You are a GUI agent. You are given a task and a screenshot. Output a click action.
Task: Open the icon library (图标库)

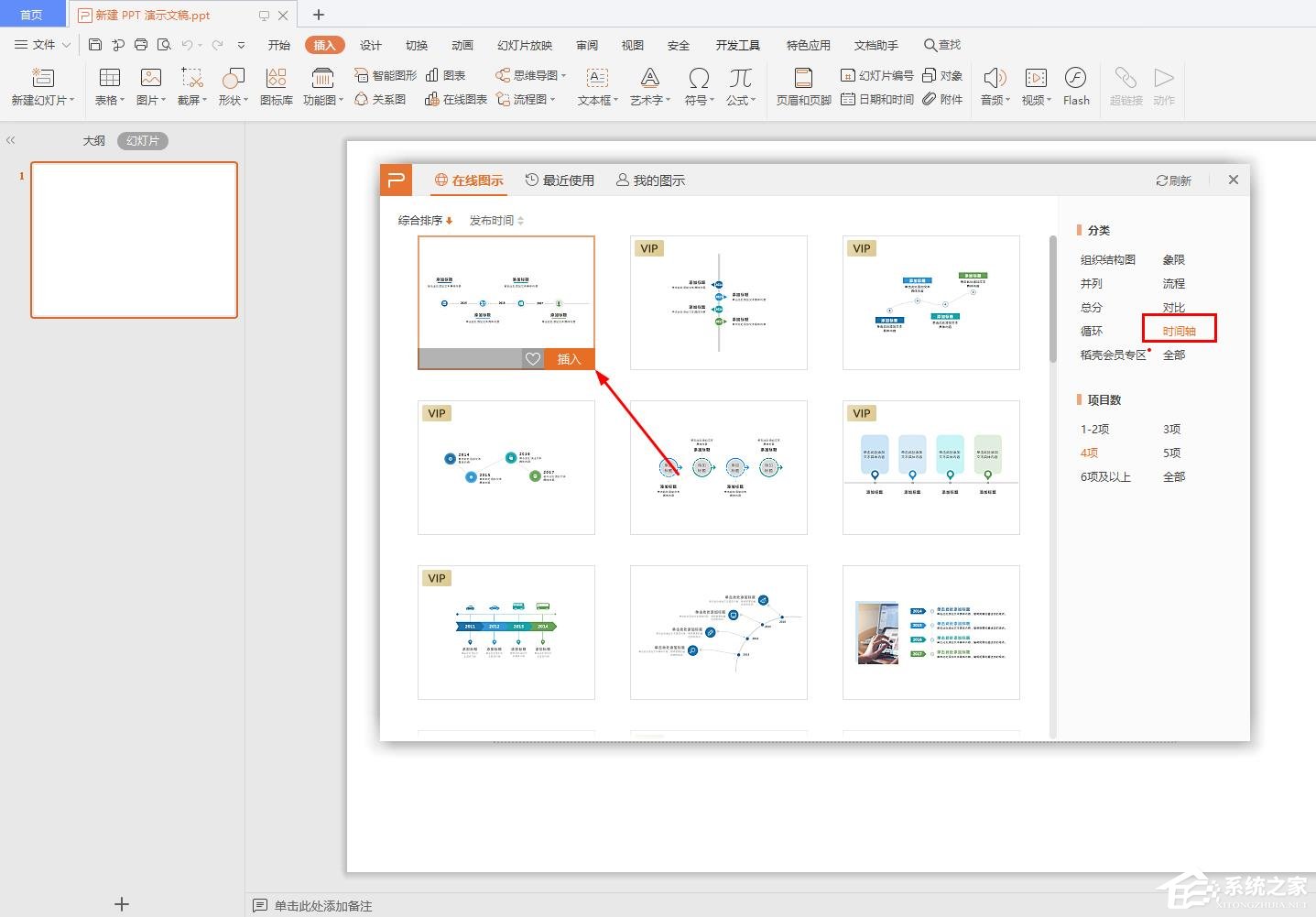point(276,86)
